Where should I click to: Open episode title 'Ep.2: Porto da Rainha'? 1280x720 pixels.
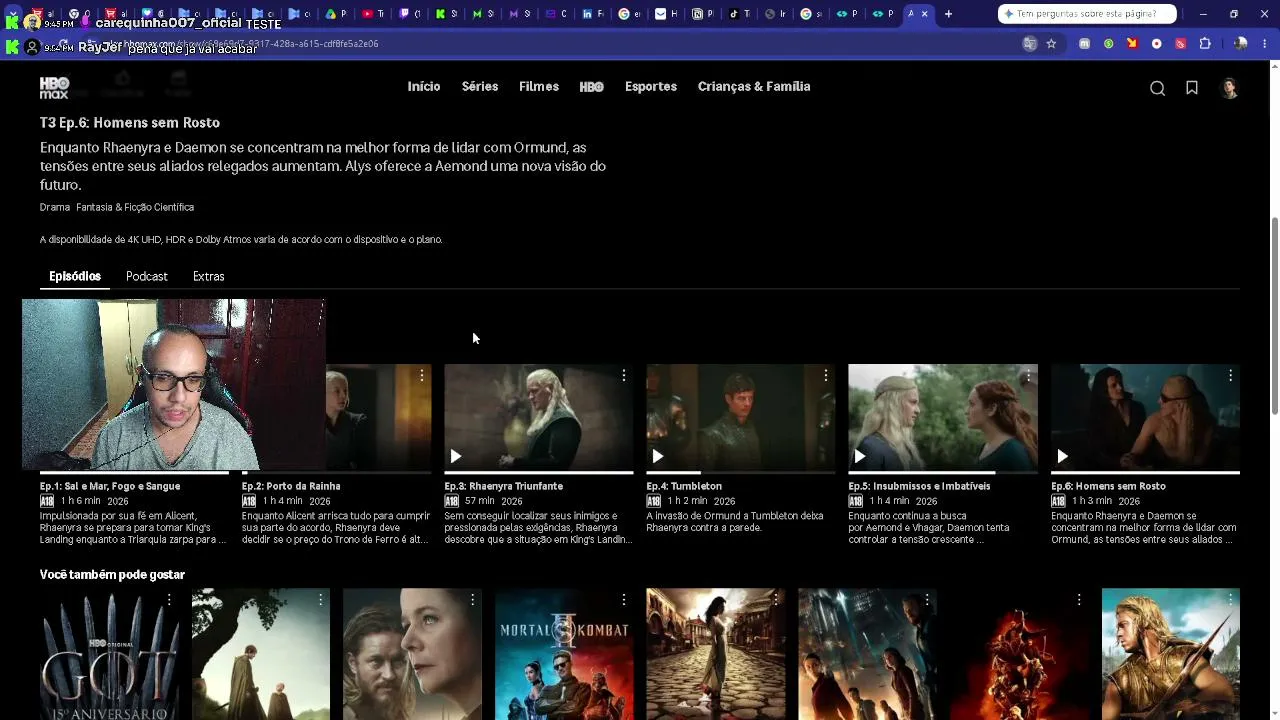coord(291,486)
